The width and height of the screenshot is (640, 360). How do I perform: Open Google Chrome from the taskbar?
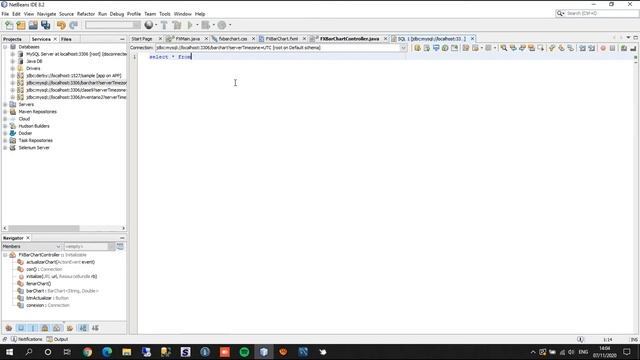[x=87, y=352]
